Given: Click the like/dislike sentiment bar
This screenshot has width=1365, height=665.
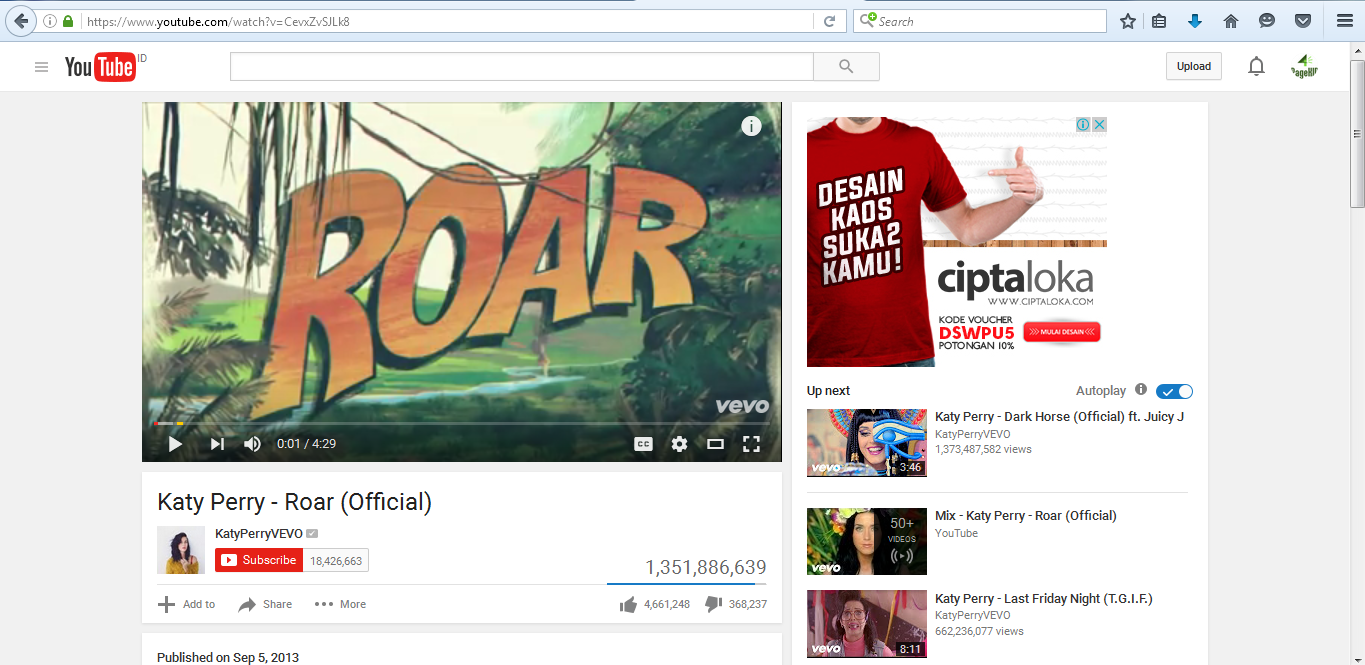Looking at the screenshot, I should pos(687,583).
